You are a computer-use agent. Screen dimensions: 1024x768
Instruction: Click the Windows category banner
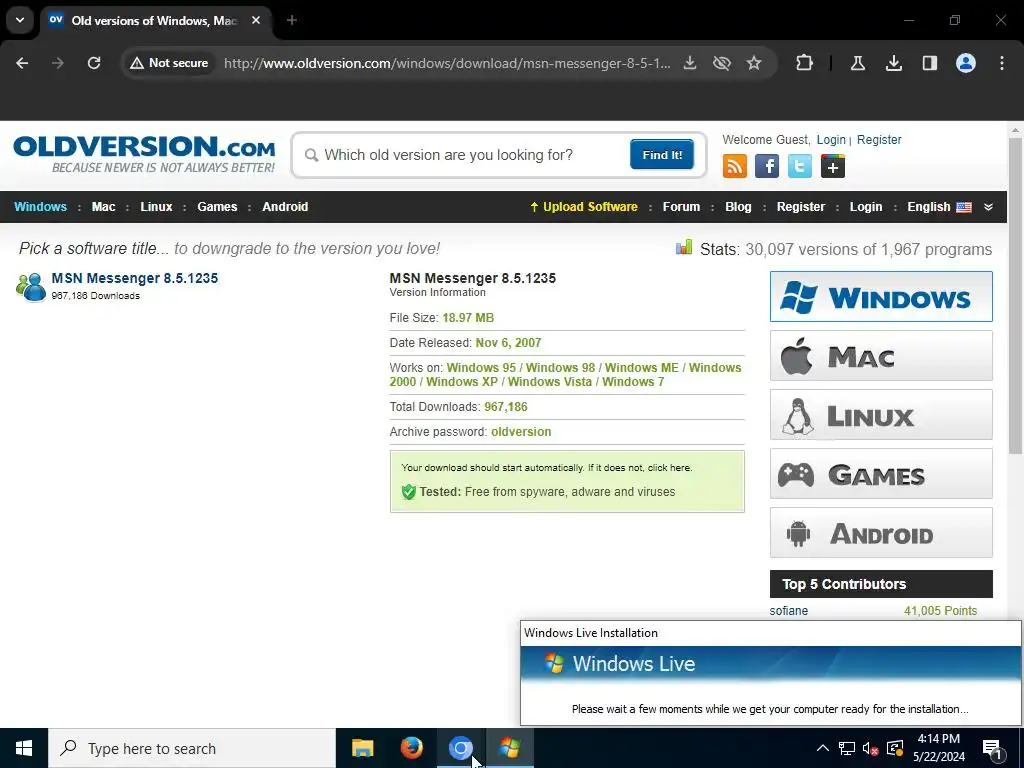tap(881, 296)
